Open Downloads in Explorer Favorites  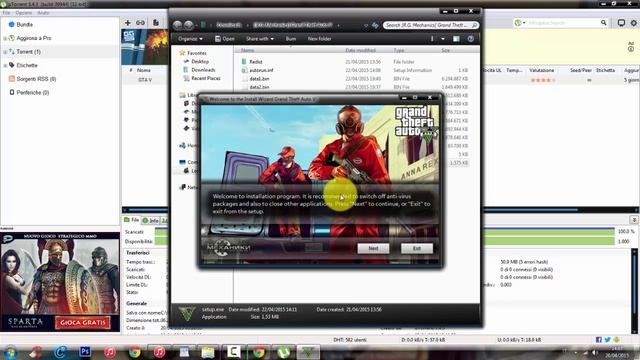[x=203, y=70]
